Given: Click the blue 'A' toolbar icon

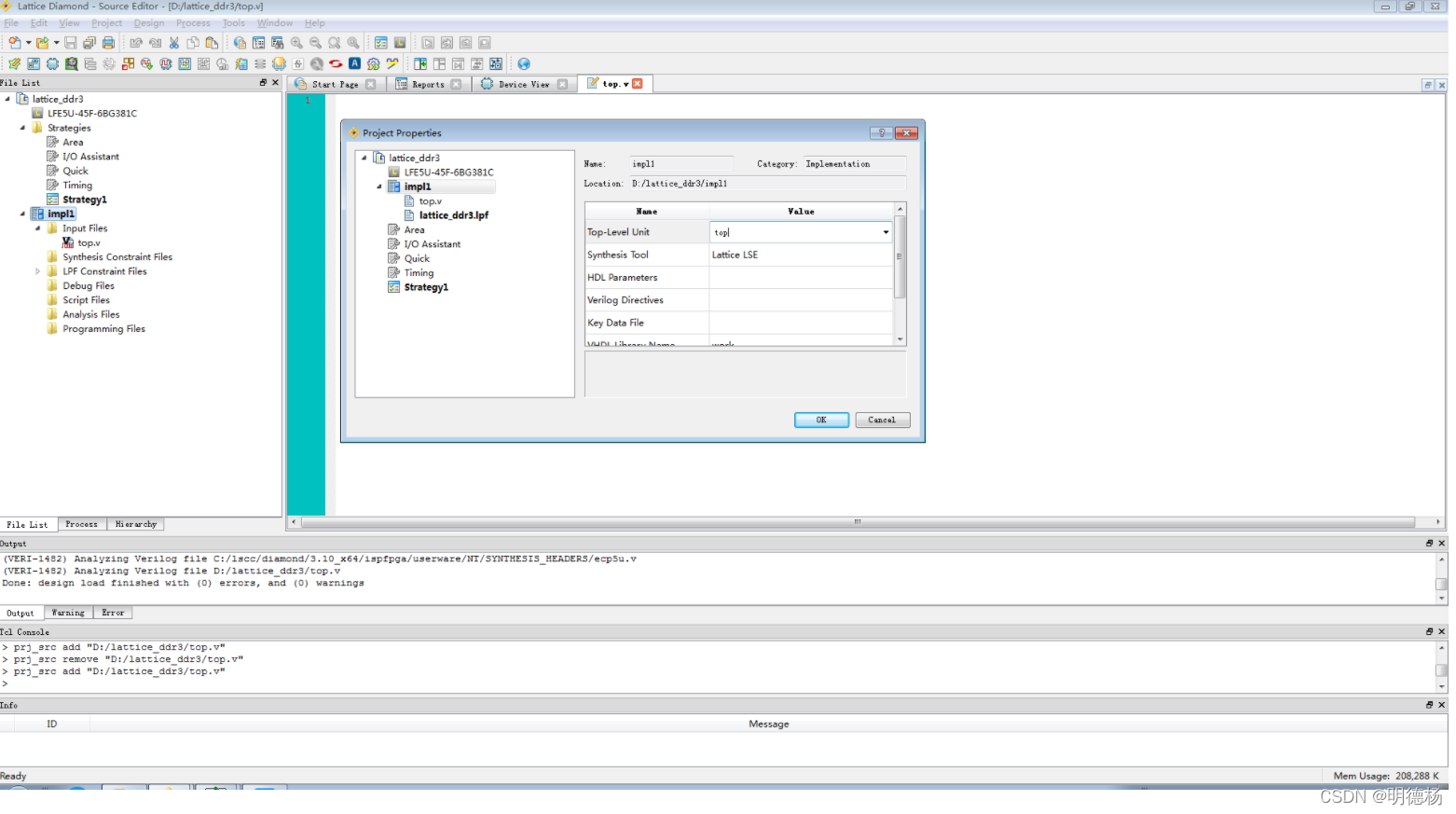Looking at the screenshot, I should coord(354,63).
